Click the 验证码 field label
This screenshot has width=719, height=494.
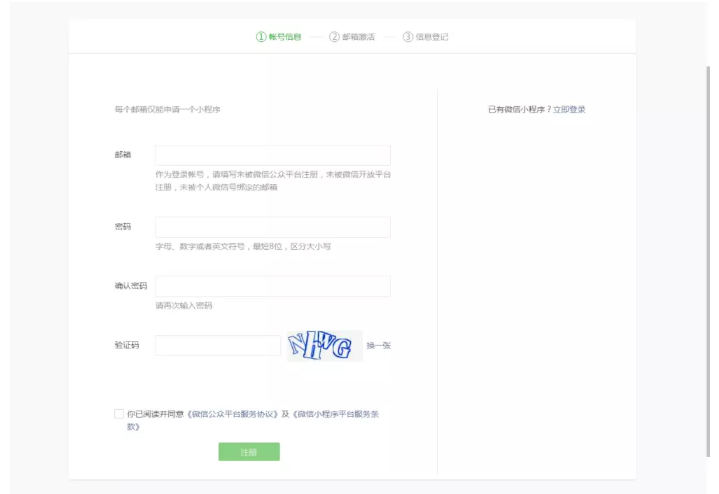point(126,345)
